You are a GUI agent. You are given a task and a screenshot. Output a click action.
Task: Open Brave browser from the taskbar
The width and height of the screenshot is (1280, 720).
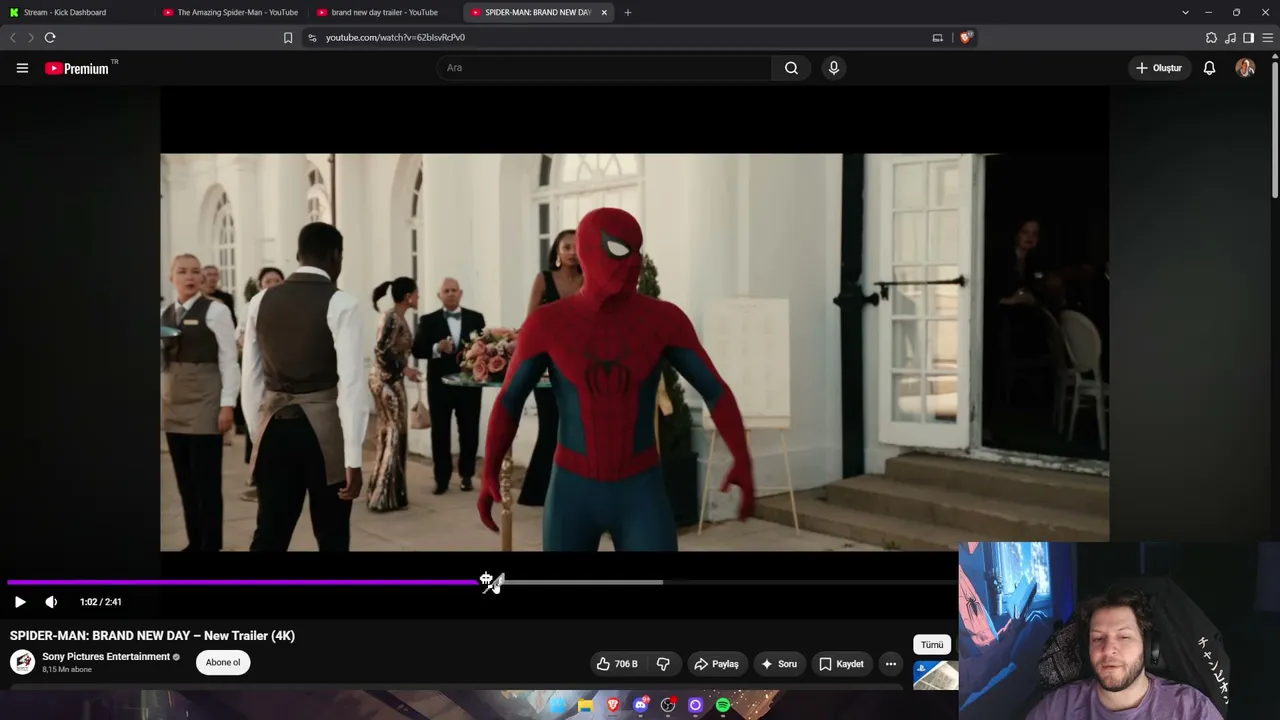pos(613,706)
